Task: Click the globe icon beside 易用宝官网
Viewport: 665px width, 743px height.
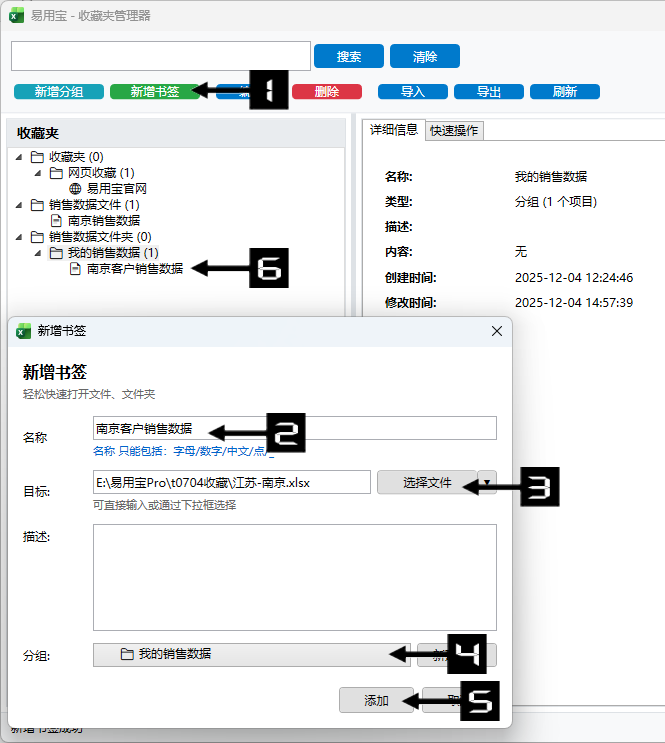Action: [x=75, y=188]
